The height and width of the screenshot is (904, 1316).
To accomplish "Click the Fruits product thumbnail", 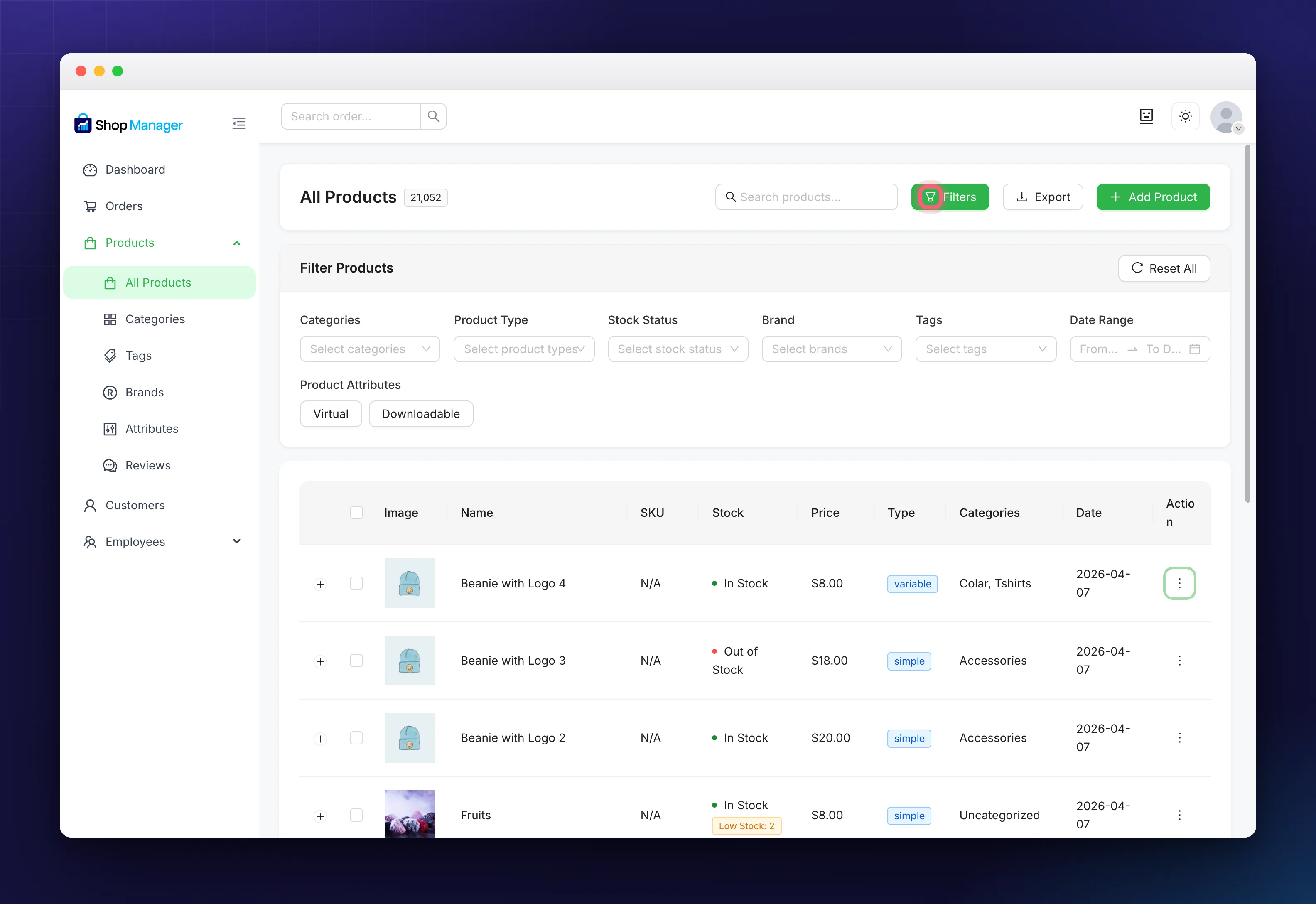I will point(410,813).
